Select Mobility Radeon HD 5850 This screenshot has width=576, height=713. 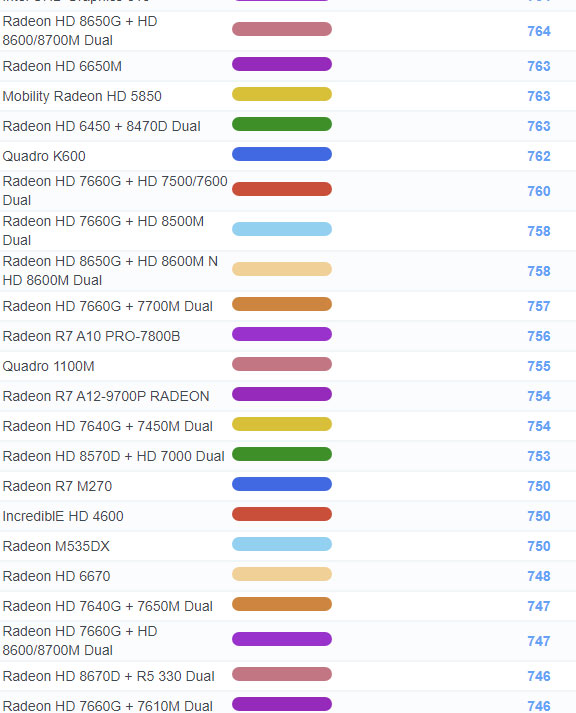point(82,96)
